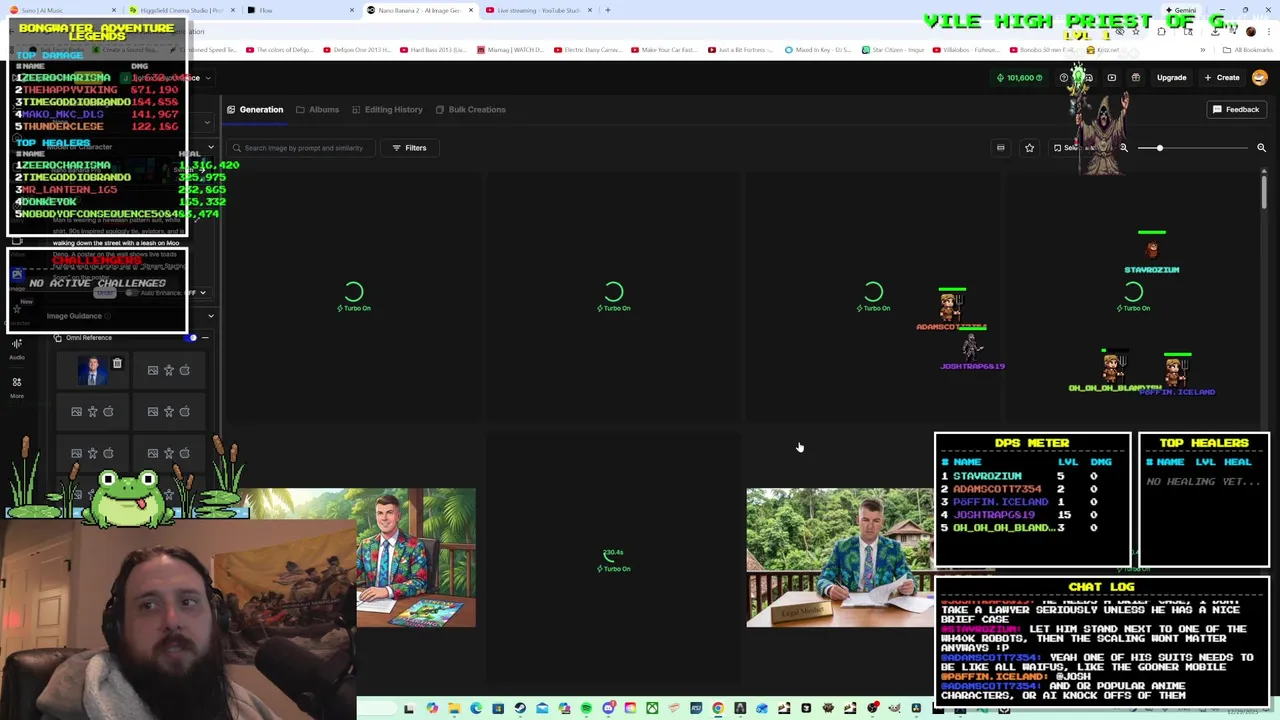Click the zoom in magnifier icon
The height and width of the screenshot is (720, 1280).
pos(1261,148)
